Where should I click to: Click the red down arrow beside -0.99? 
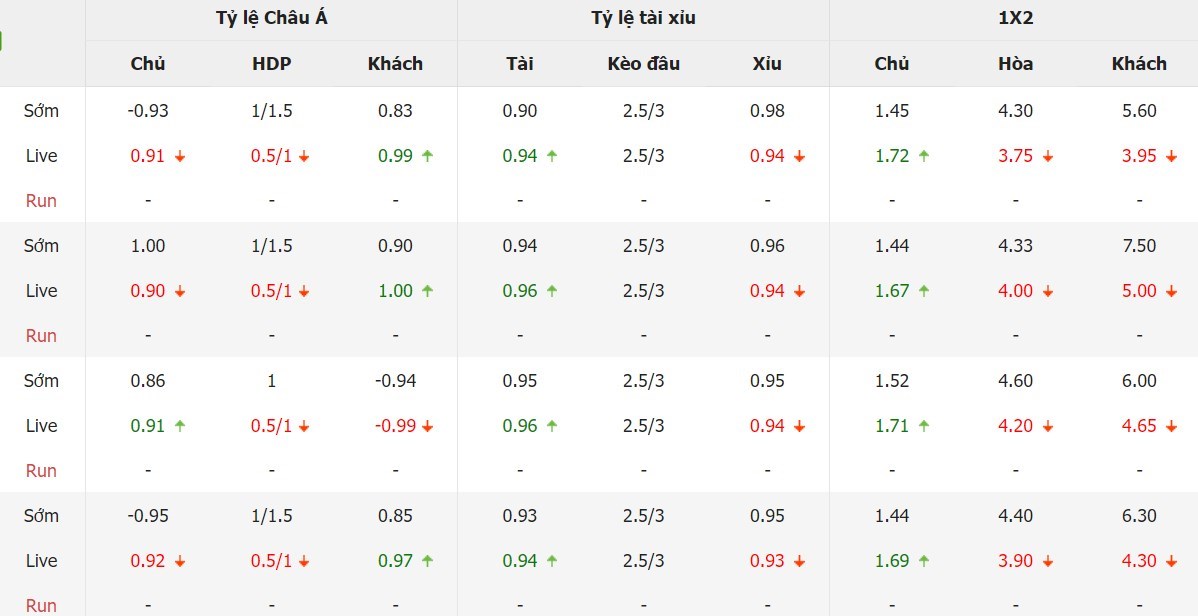(x=427, y=426)
